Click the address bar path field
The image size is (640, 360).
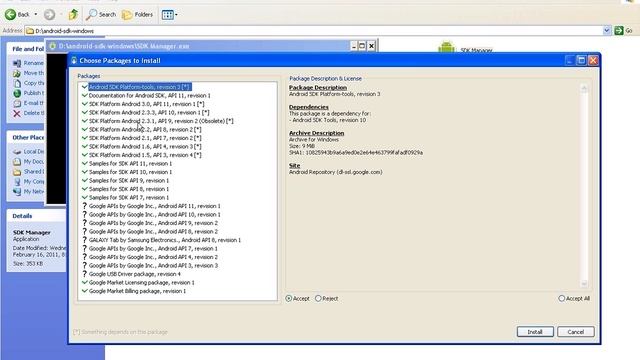pyautogui.click(x=314, y=31)
